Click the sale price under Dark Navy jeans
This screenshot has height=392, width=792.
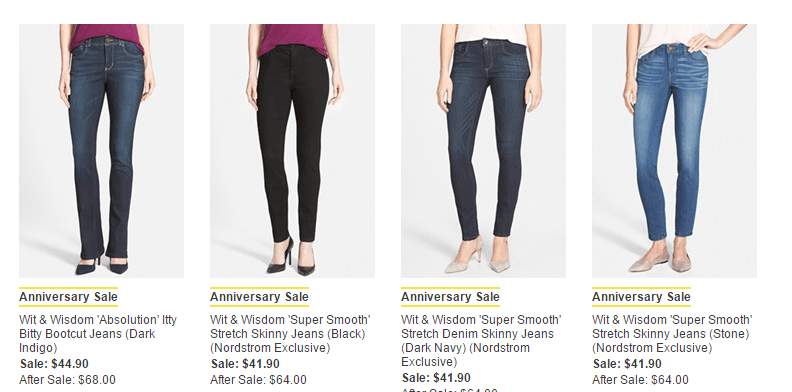(436, 378)
